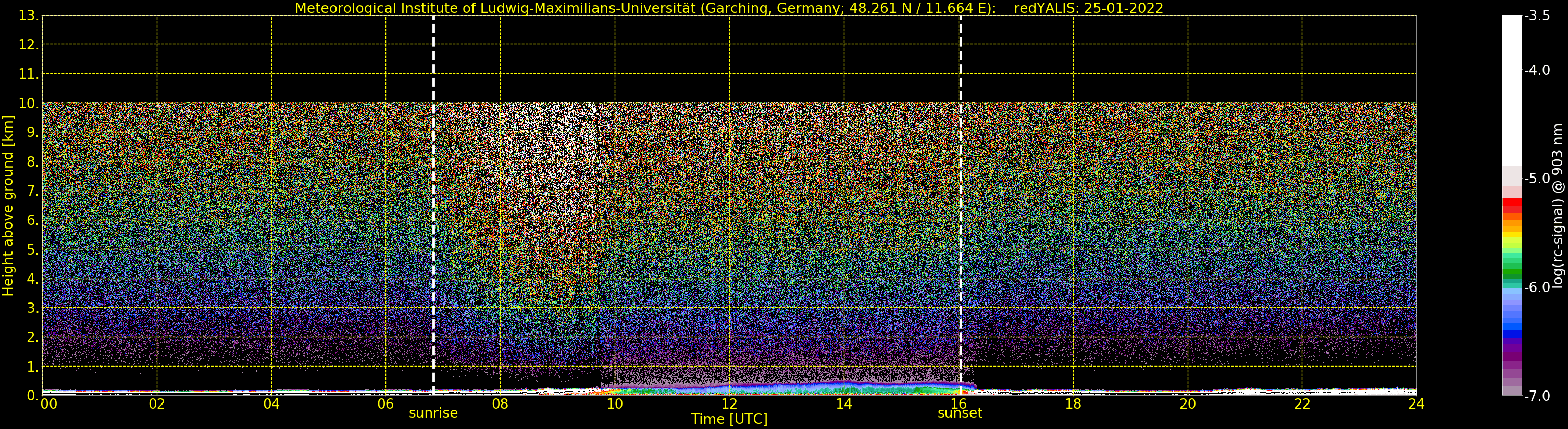This screenshot has height=429, width=1568.
Task: Click time axis tick label '20'
Action: pos(1188,403)
